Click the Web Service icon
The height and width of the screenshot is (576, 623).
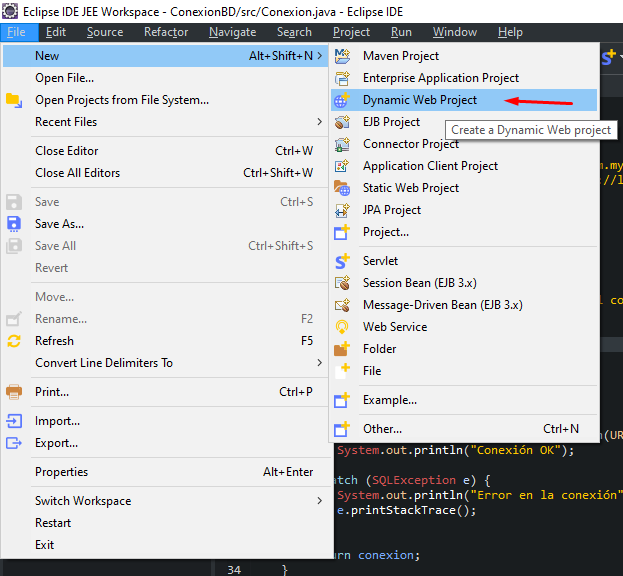[x=343, y=327]
